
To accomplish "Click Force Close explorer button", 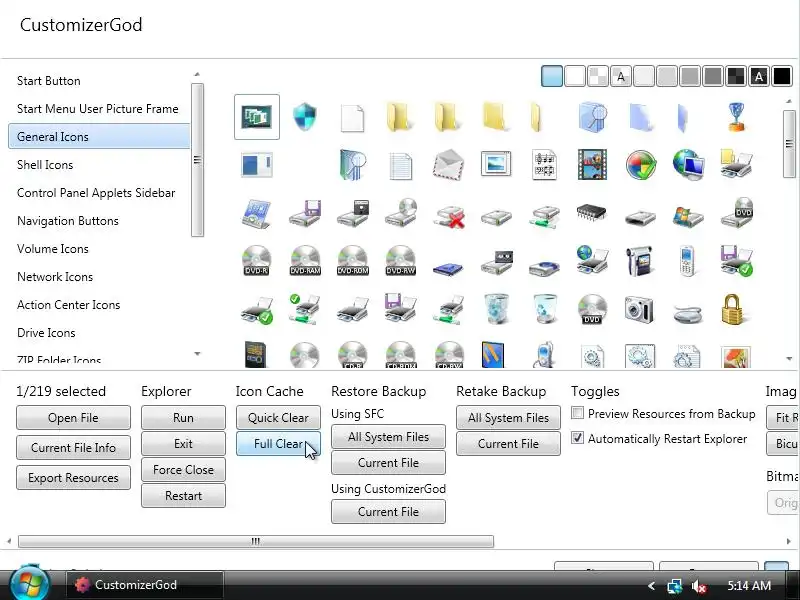I will click(183, 469).
